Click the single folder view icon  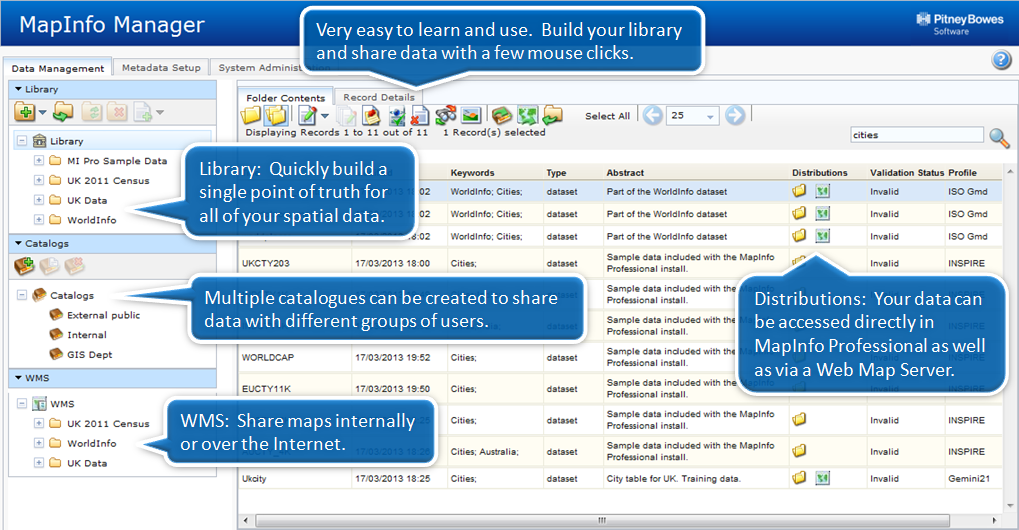tap(251, 116)
